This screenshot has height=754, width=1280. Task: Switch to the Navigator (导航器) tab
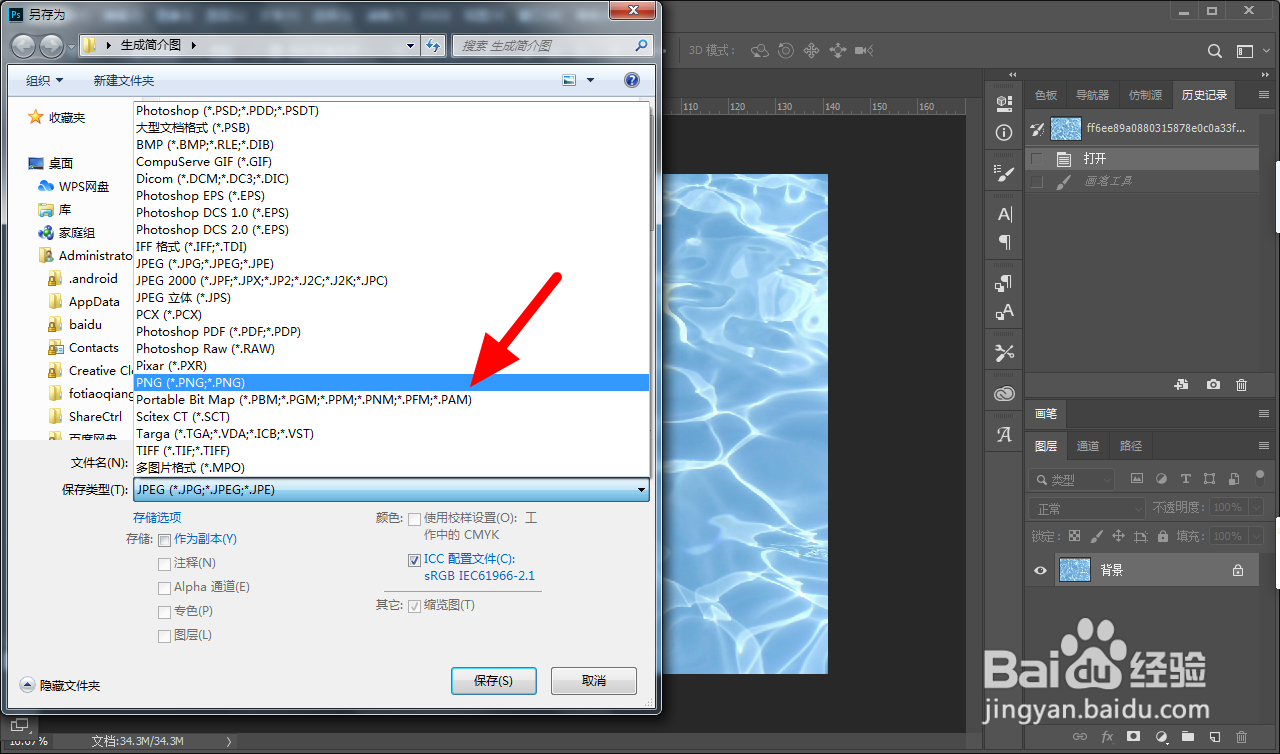coord(1092,95)
